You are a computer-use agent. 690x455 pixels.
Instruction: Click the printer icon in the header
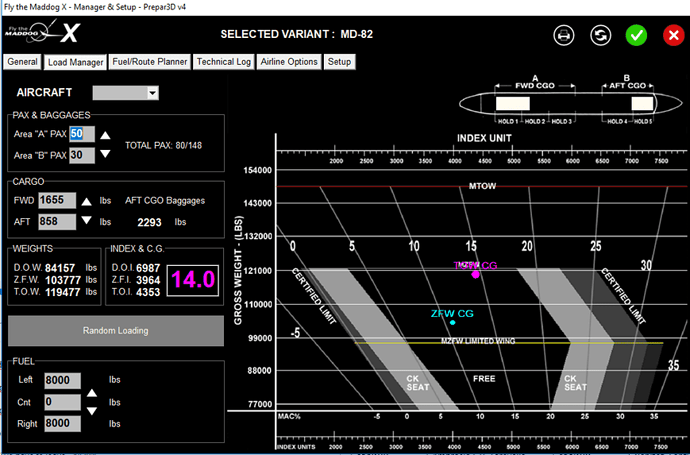(565, 35)
